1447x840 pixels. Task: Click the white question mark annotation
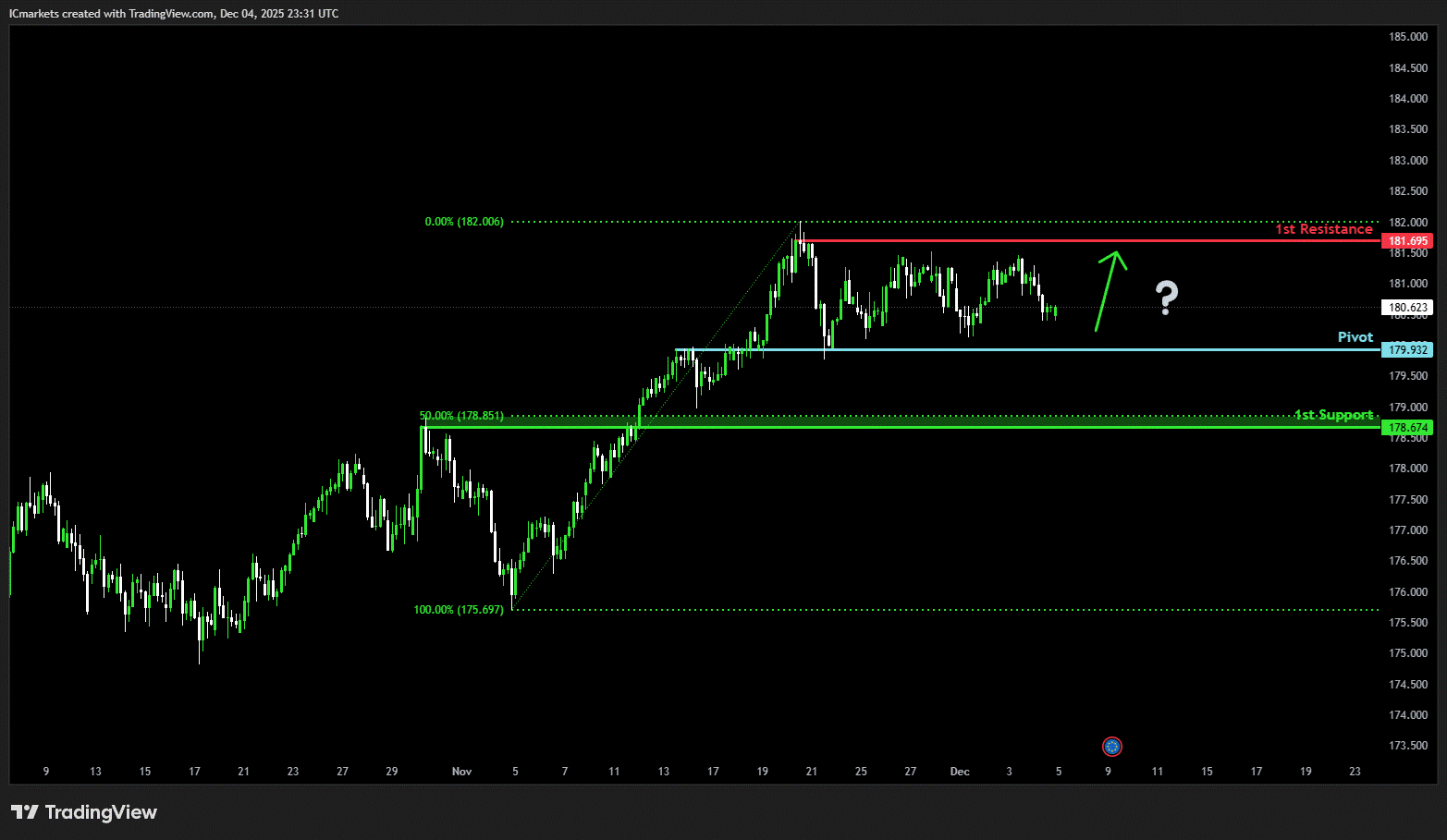click(x=1167, y=298)
